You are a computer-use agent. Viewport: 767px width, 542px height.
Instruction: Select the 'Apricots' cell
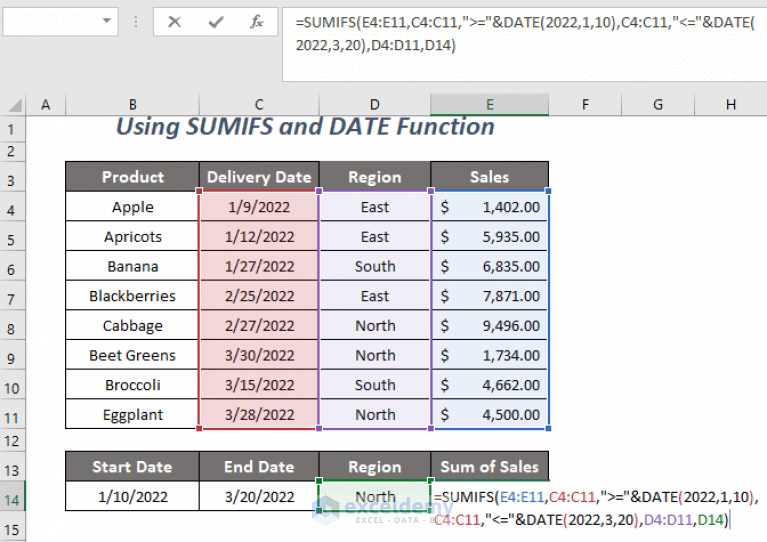pyautogui.click(x=133, y=237)
